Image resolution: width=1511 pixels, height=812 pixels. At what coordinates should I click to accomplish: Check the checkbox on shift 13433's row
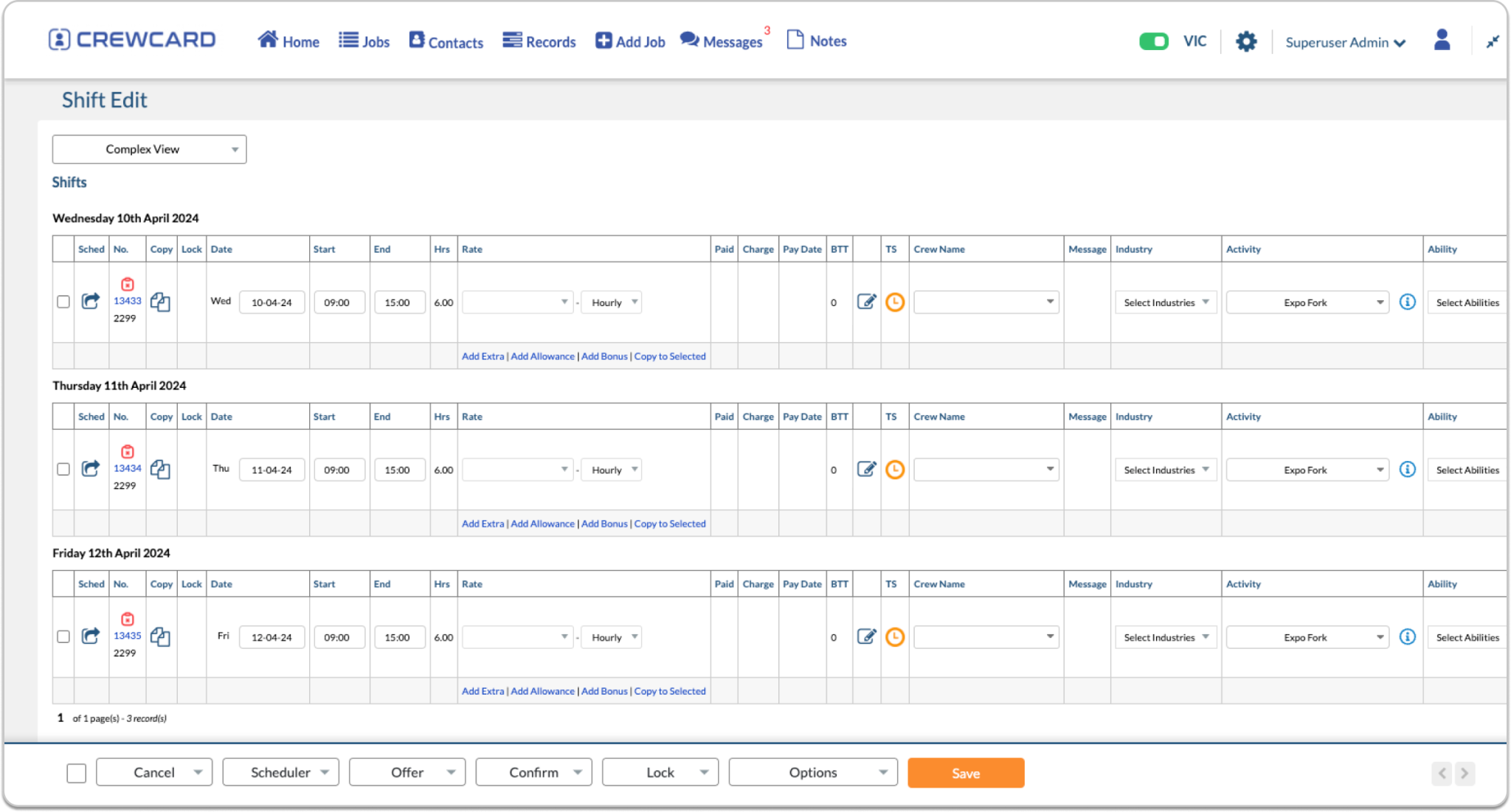click(63, 302)
